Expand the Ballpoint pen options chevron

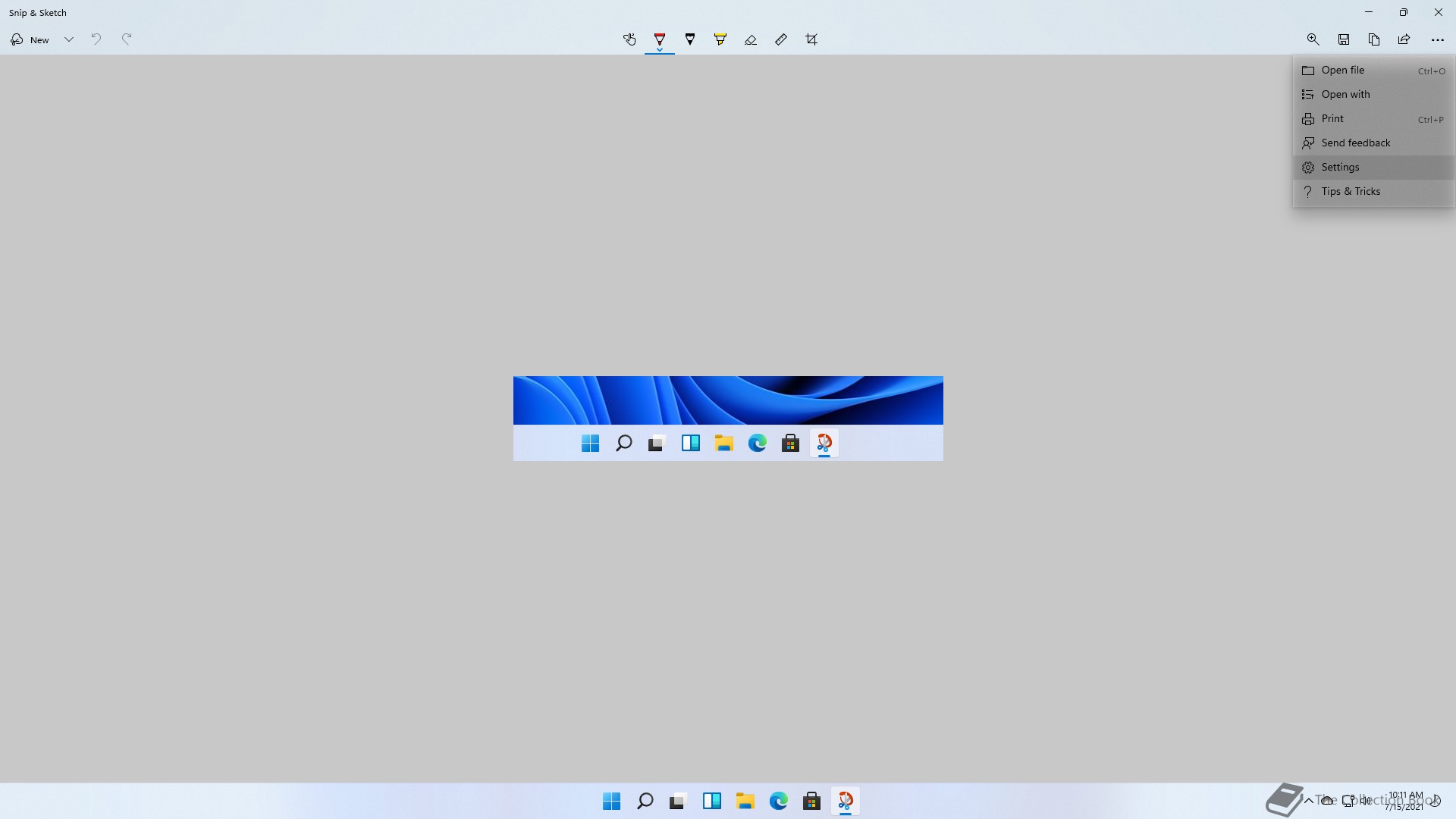(x=660, y=50)
